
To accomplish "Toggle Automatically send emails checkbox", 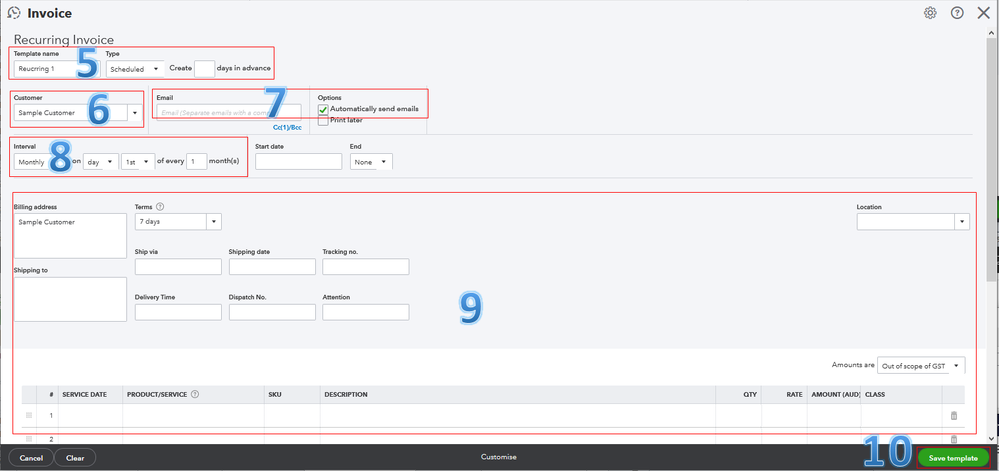I will [x=323, y=110].
